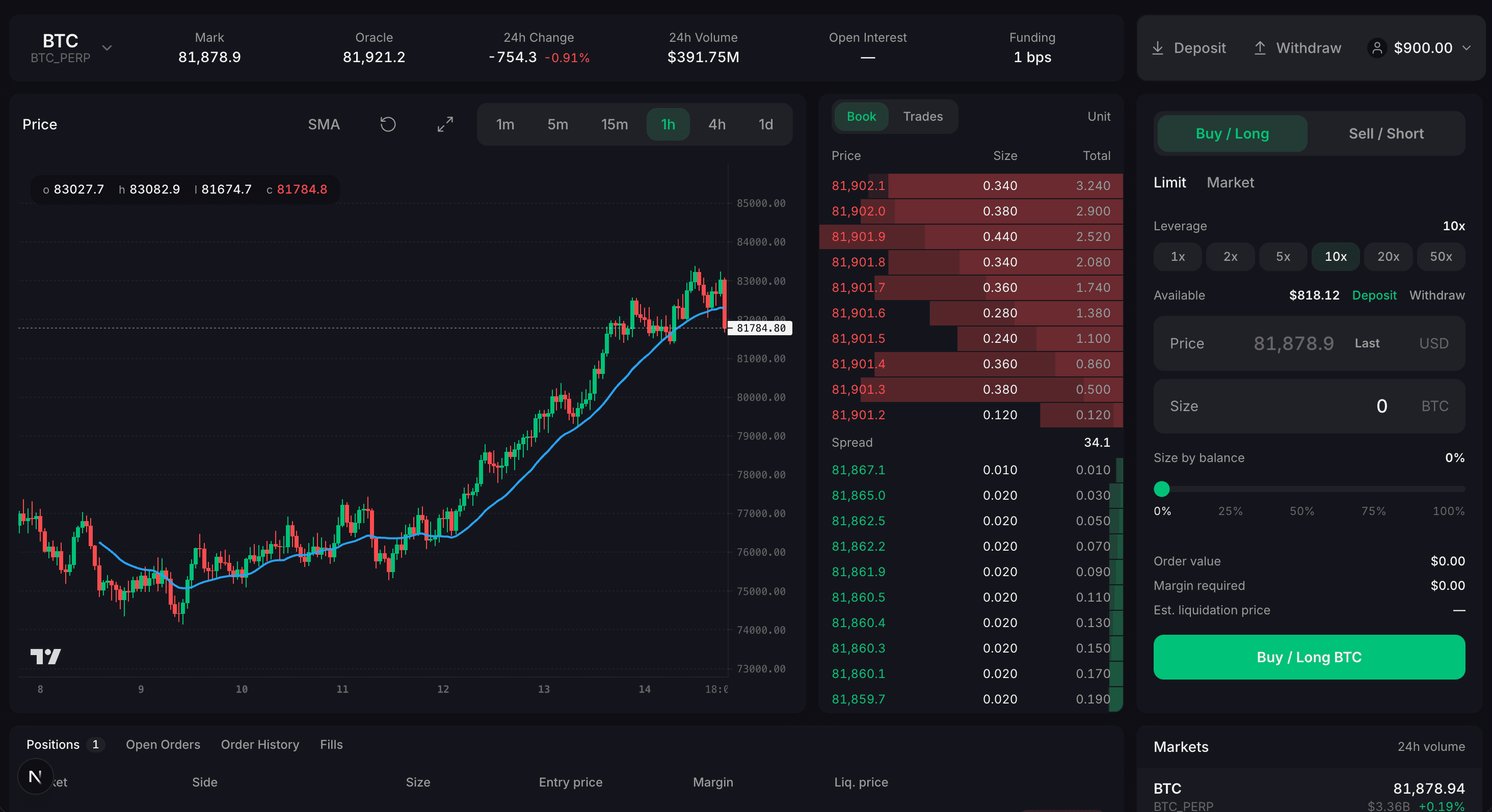
Task: Expand the BTC market selector chevron
Action: tap(106, 47)
